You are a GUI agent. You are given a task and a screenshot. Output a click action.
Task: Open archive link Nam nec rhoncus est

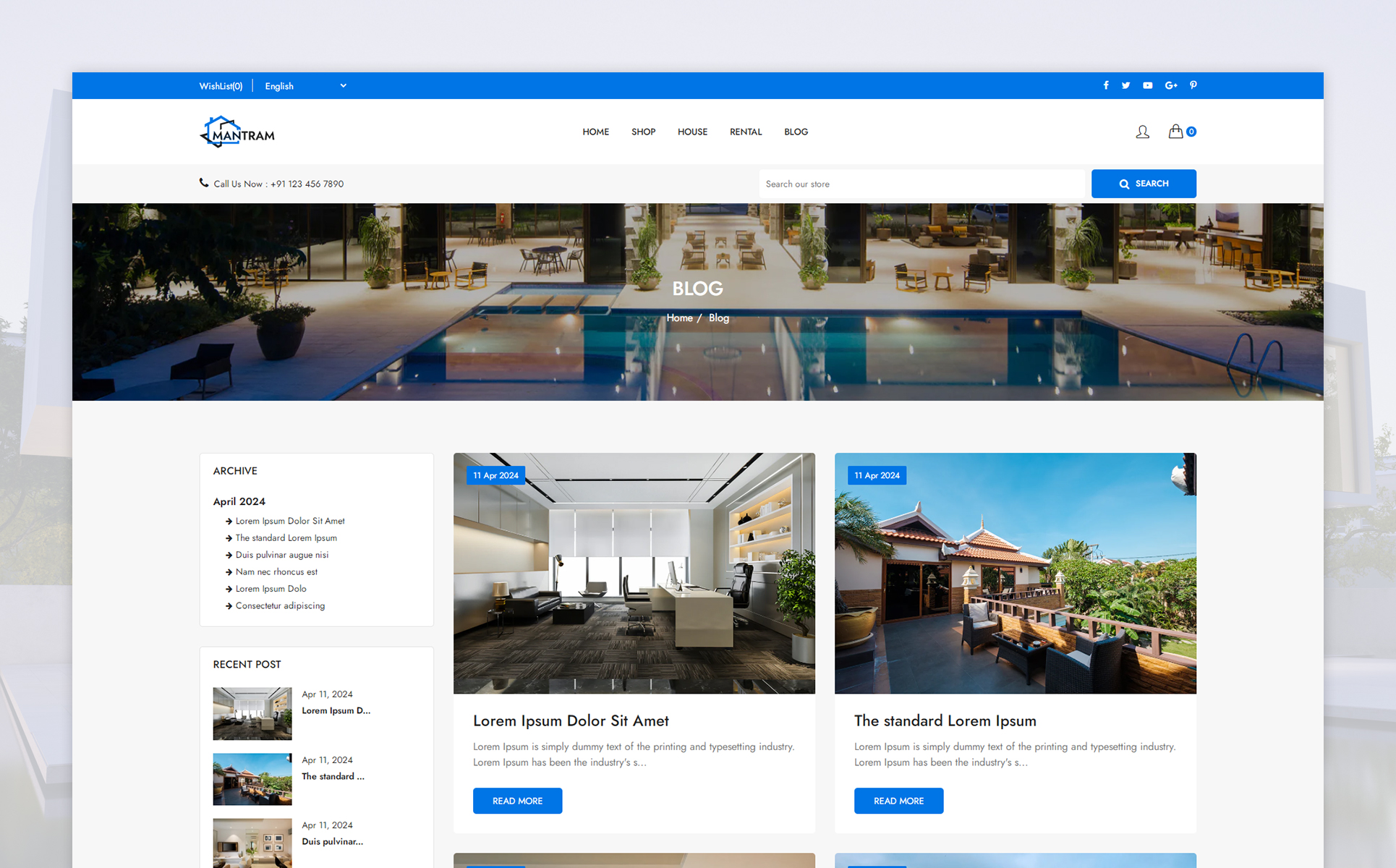[276, 572]
